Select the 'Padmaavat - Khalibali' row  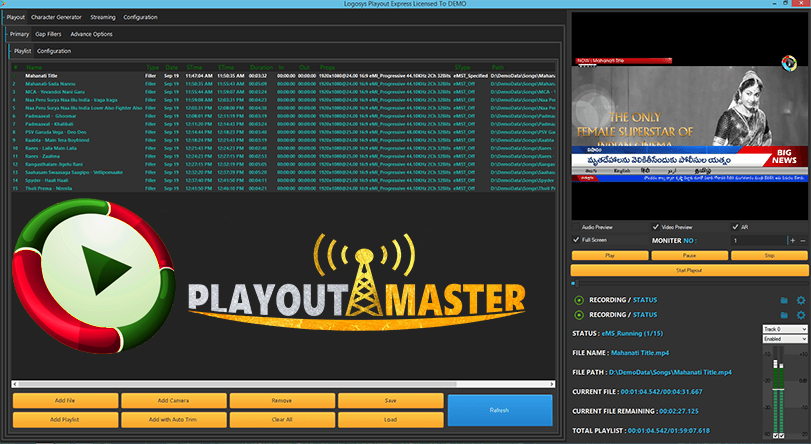tap(283, 124)
